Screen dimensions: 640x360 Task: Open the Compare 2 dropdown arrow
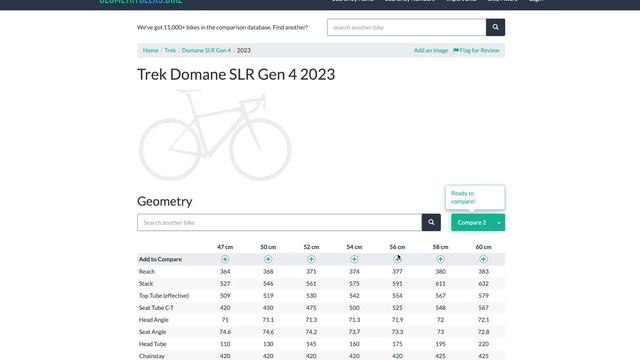pyautogui.click(x=499, y=222)
